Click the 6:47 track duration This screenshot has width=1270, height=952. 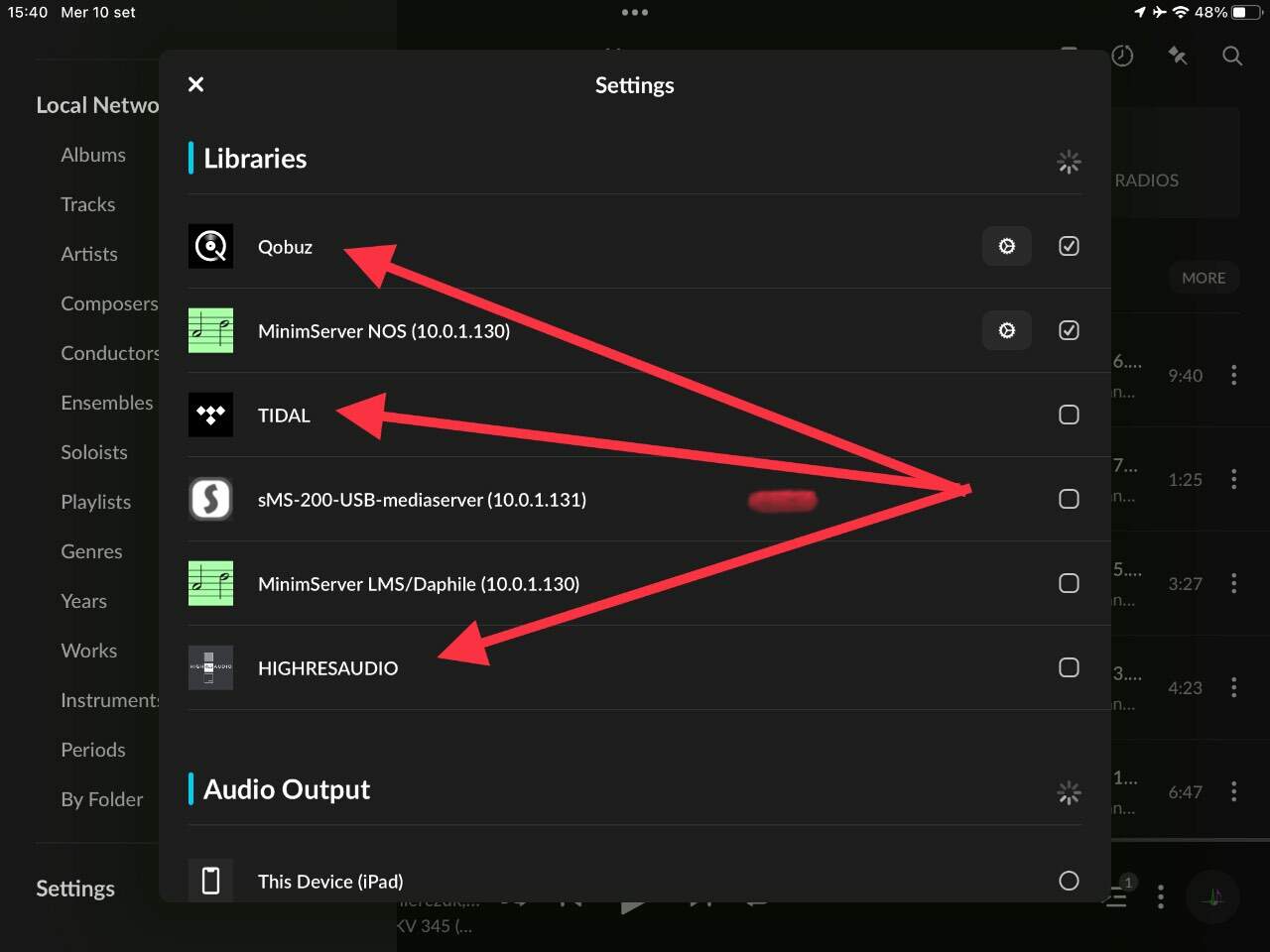point(1185,791)
